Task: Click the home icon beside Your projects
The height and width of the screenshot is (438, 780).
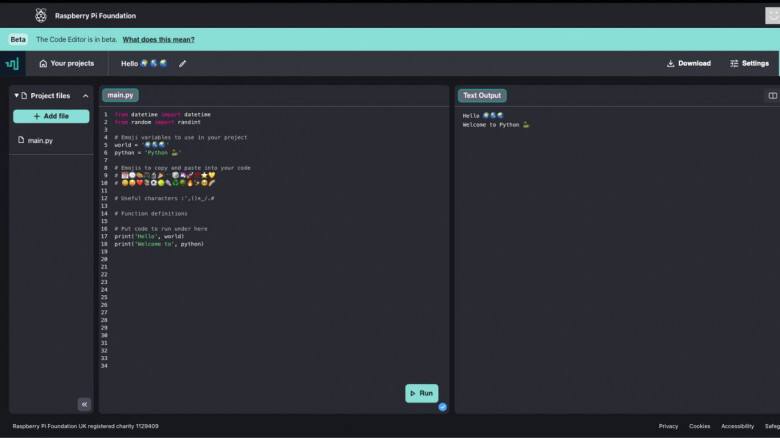Action: [43, 64]
